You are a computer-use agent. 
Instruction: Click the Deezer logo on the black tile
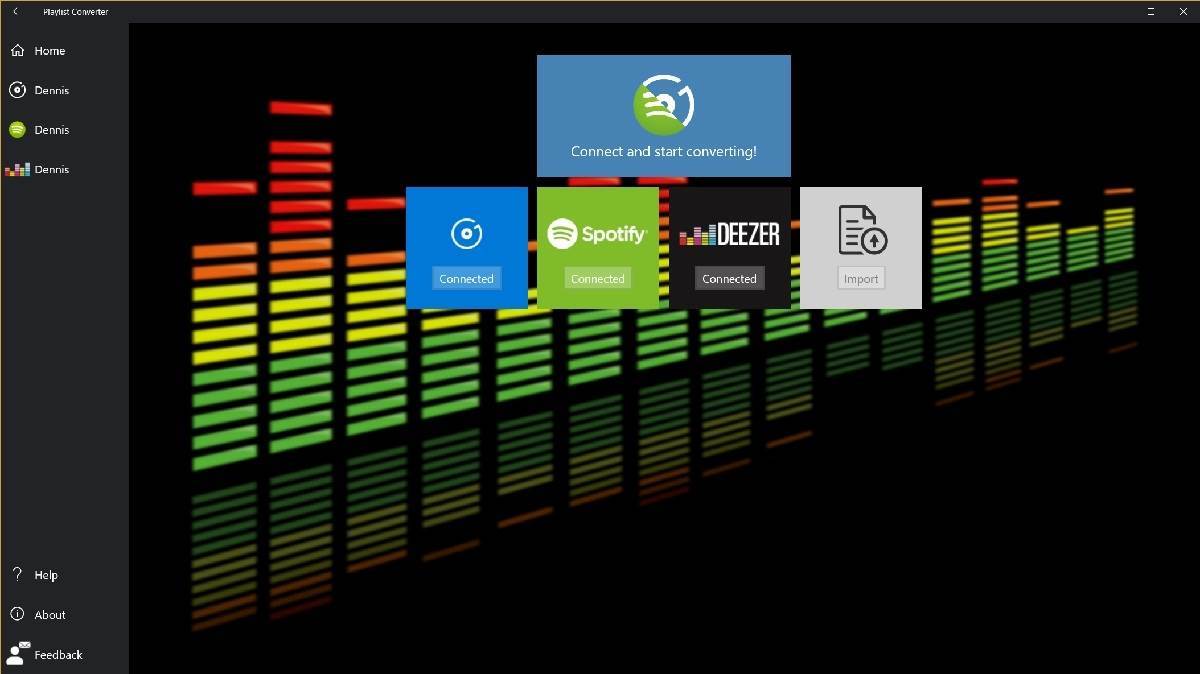[729, 234]
